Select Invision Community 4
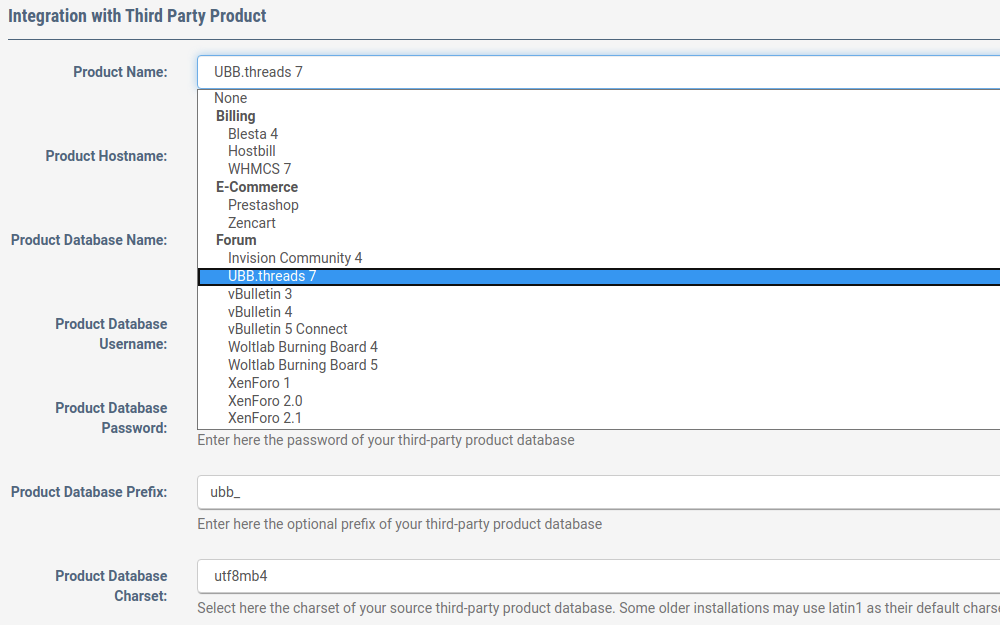The image size is (1000, 625). (598, 258)
